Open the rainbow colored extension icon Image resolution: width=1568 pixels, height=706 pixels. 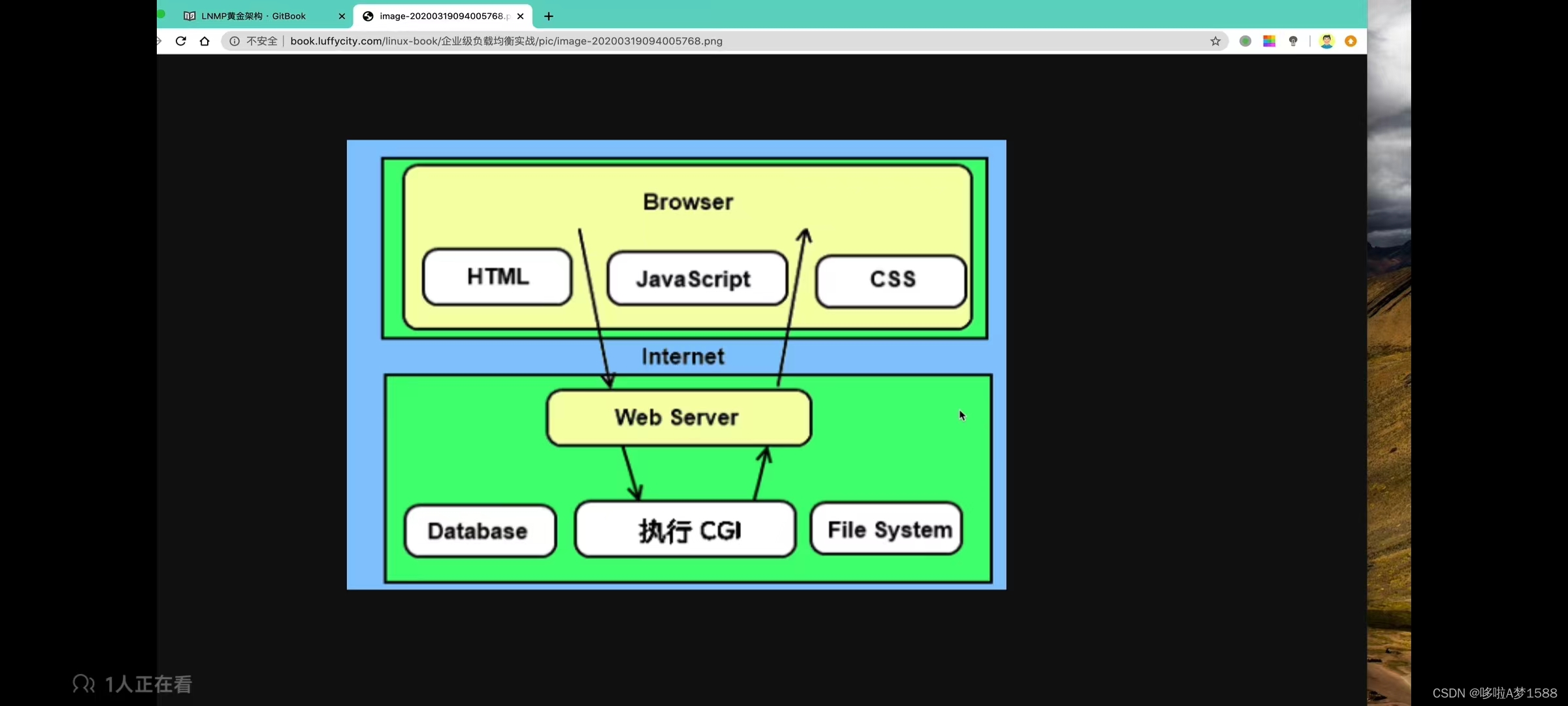(x=1269, y=41)
